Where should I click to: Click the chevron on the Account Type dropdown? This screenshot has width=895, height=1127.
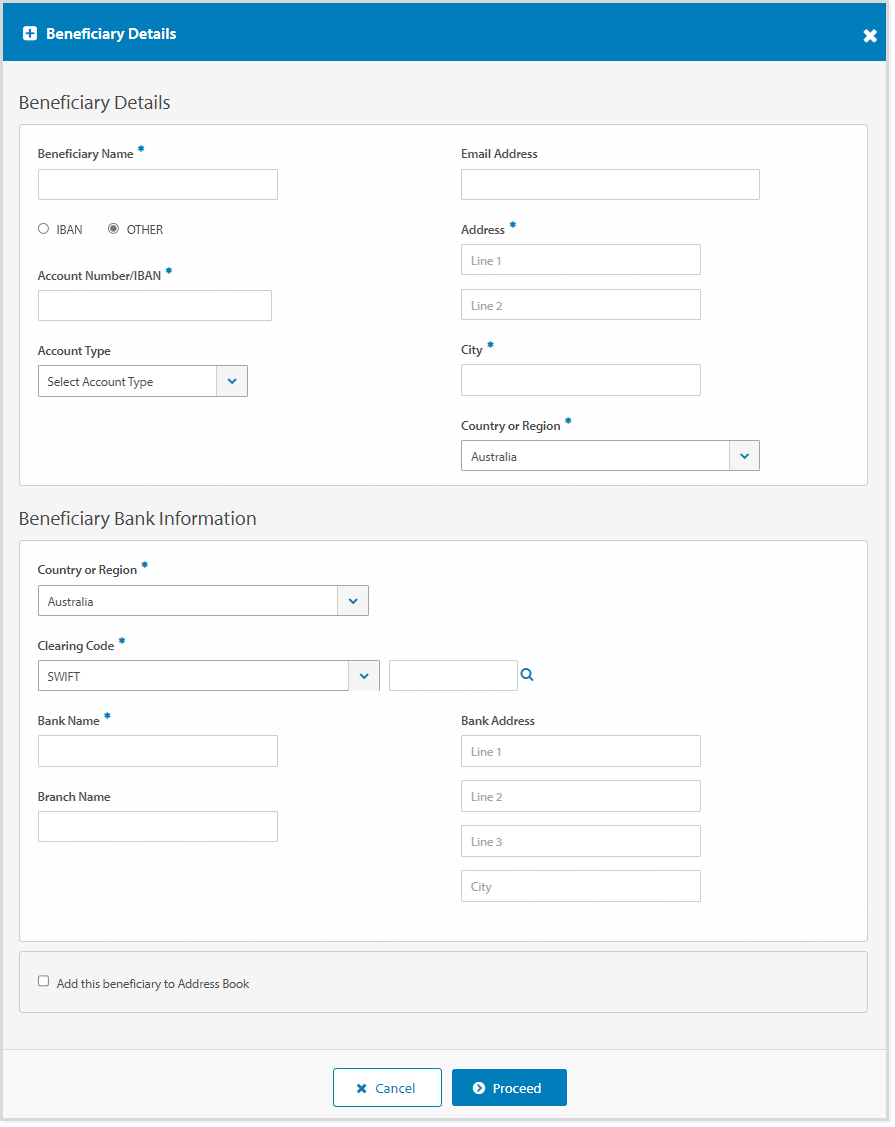232,381
